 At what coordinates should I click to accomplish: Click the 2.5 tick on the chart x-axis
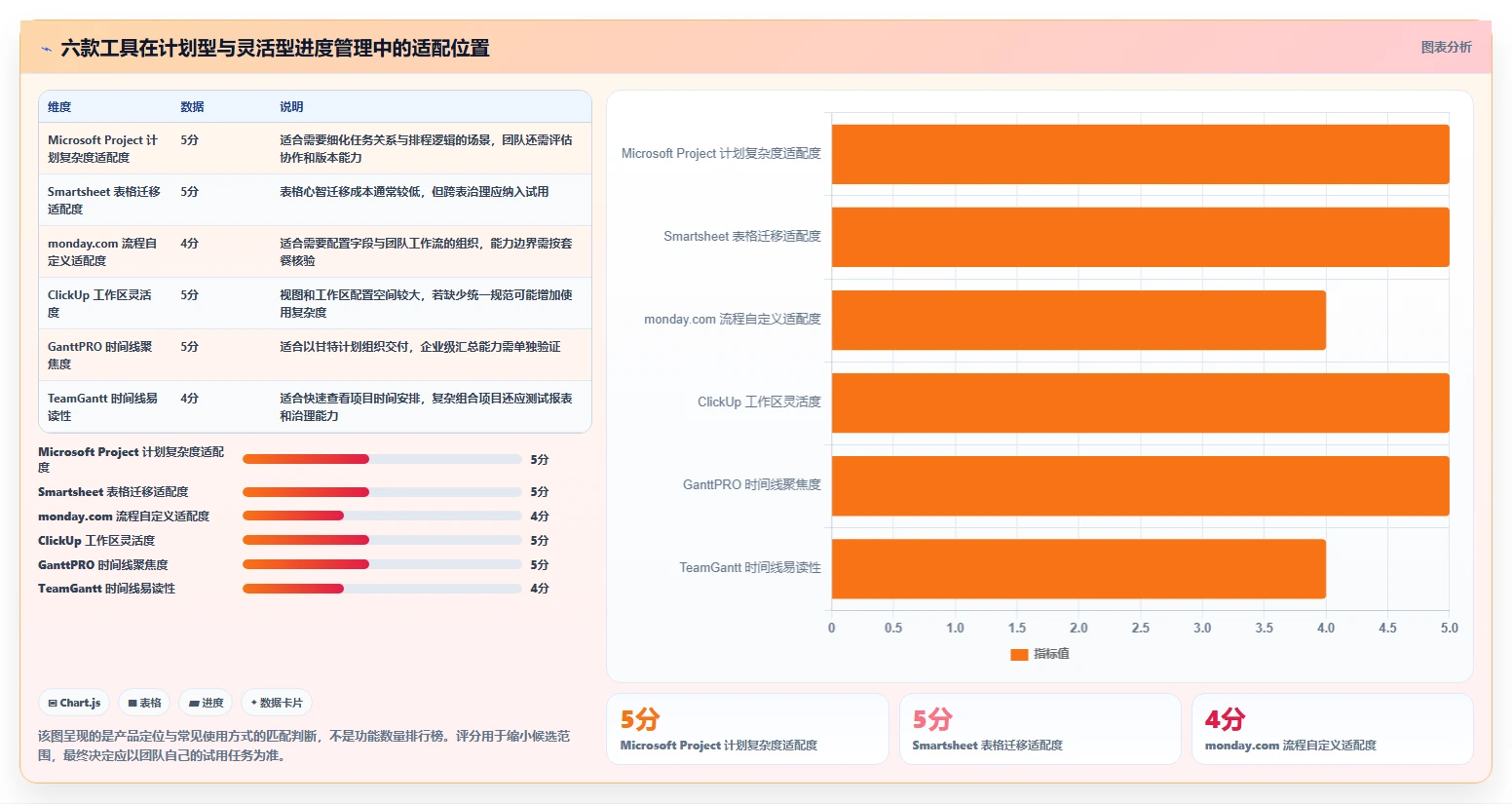pos(1140,628)
